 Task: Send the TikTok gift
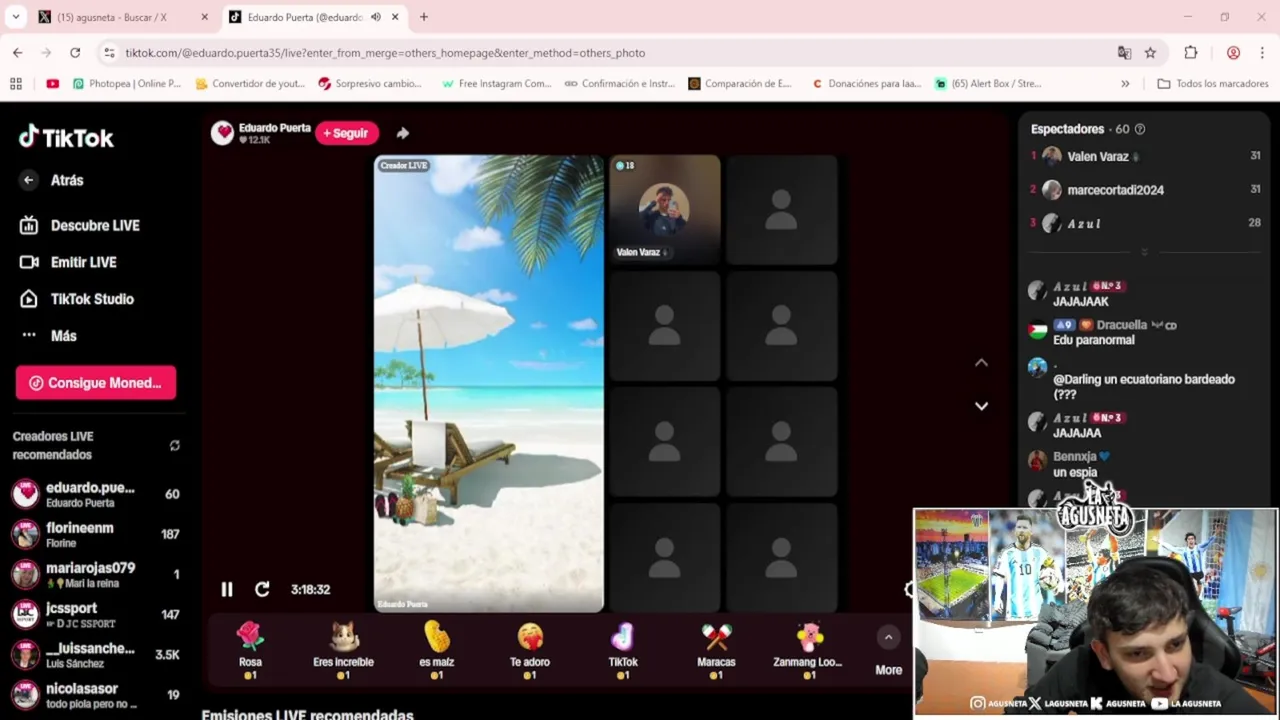pyautogui.click(x=623, y=650)
